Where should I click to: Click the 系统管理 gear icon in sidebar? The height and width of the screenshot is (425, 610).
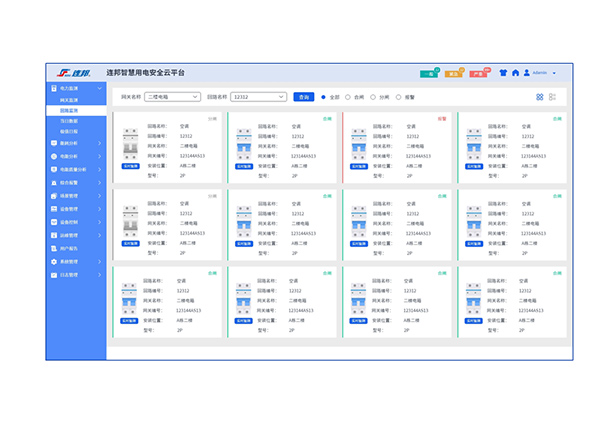tap(52, 261)
